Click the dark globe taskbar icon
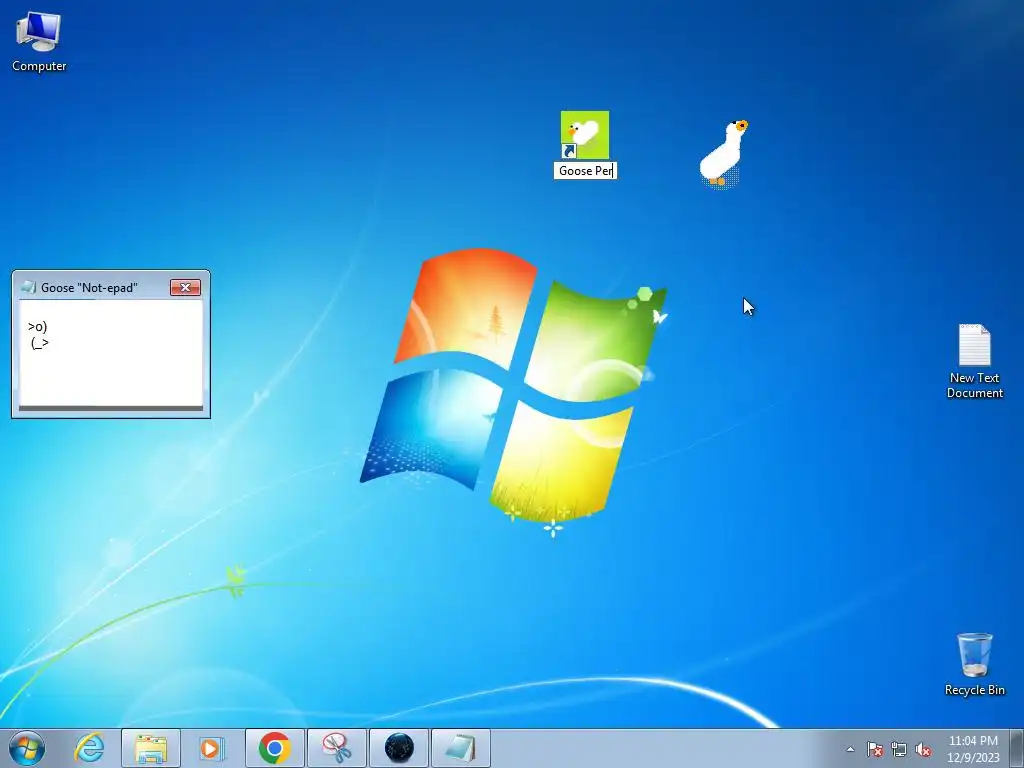The height and width of the screenshot is (768, 1024). click(399, 748)
